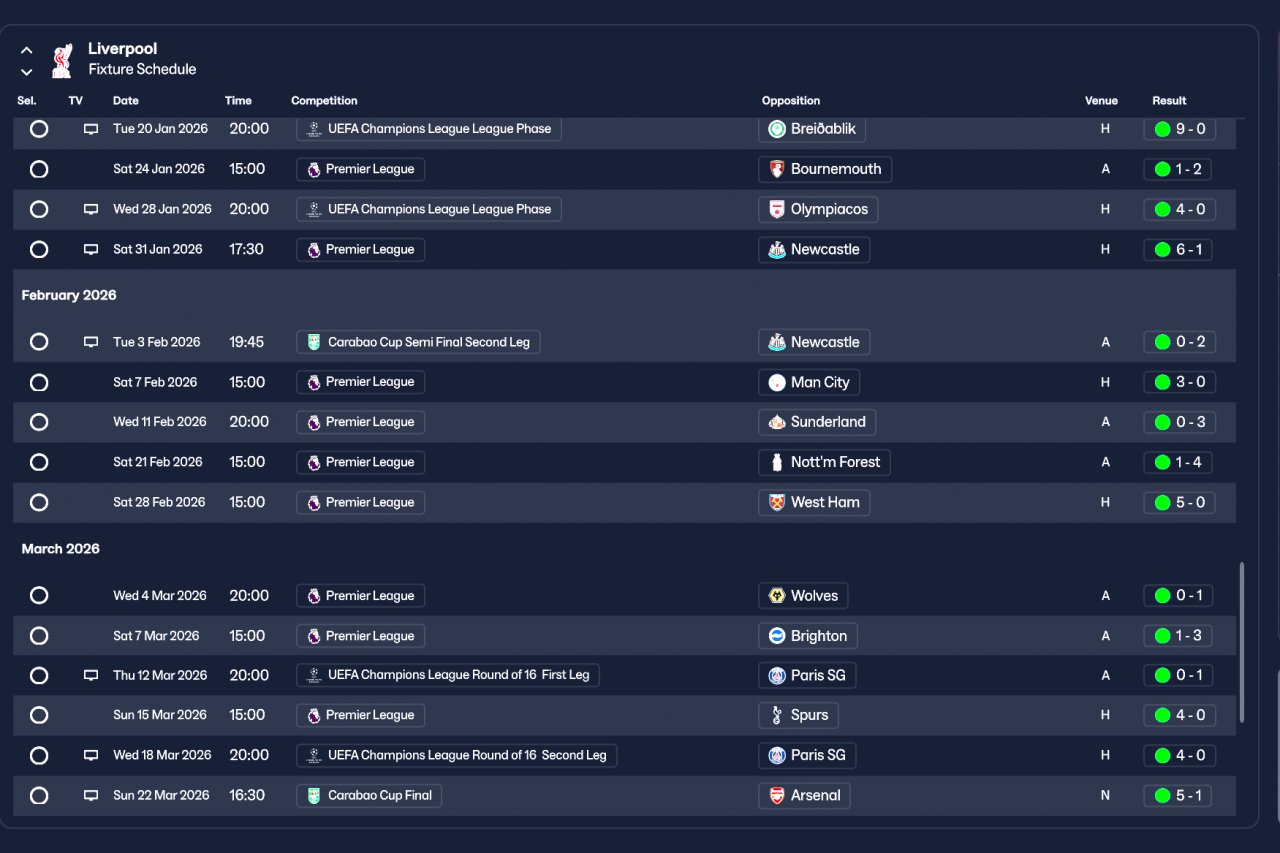The width and height of the screenshot is (1280, 853).
Task: Click the Man City club crest
Action: 776,382
